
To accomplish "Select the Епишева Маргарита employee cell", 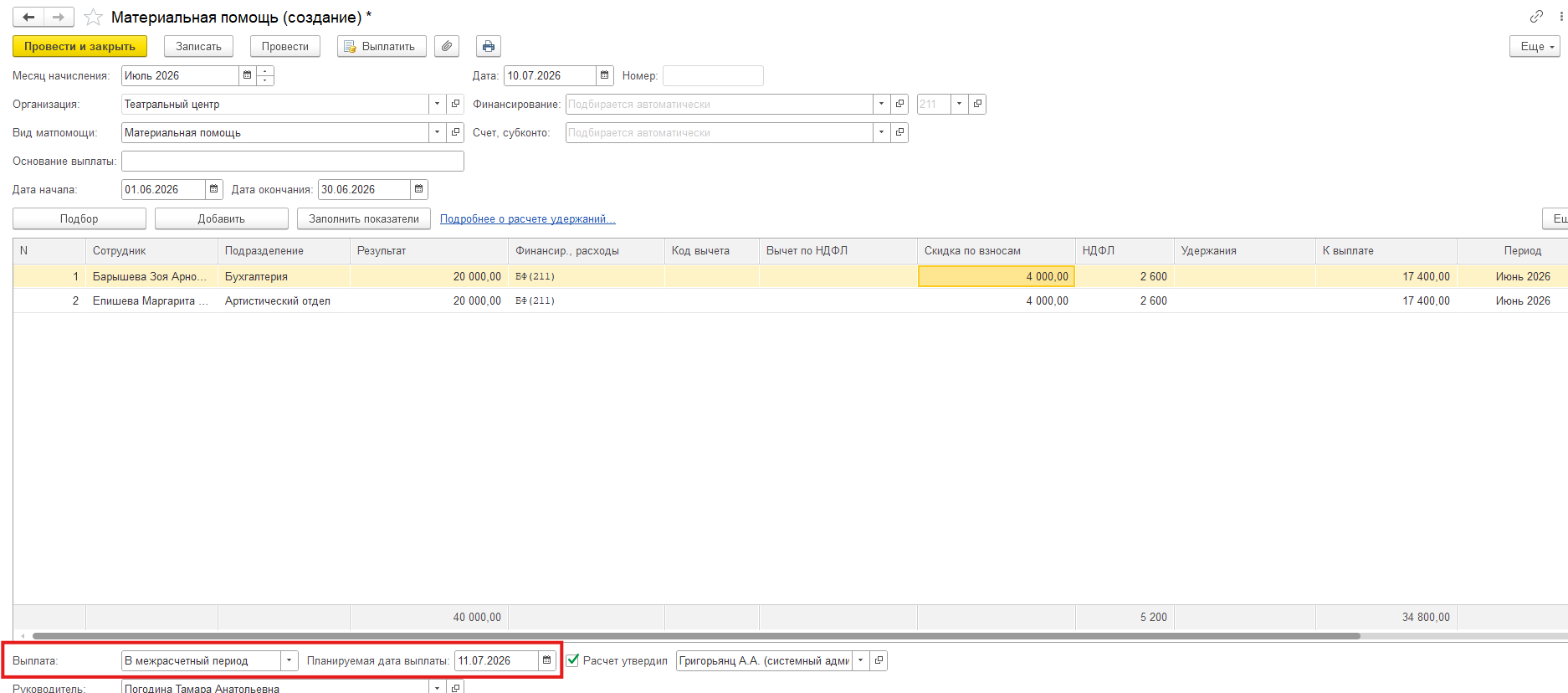I will tap(151, 300).
